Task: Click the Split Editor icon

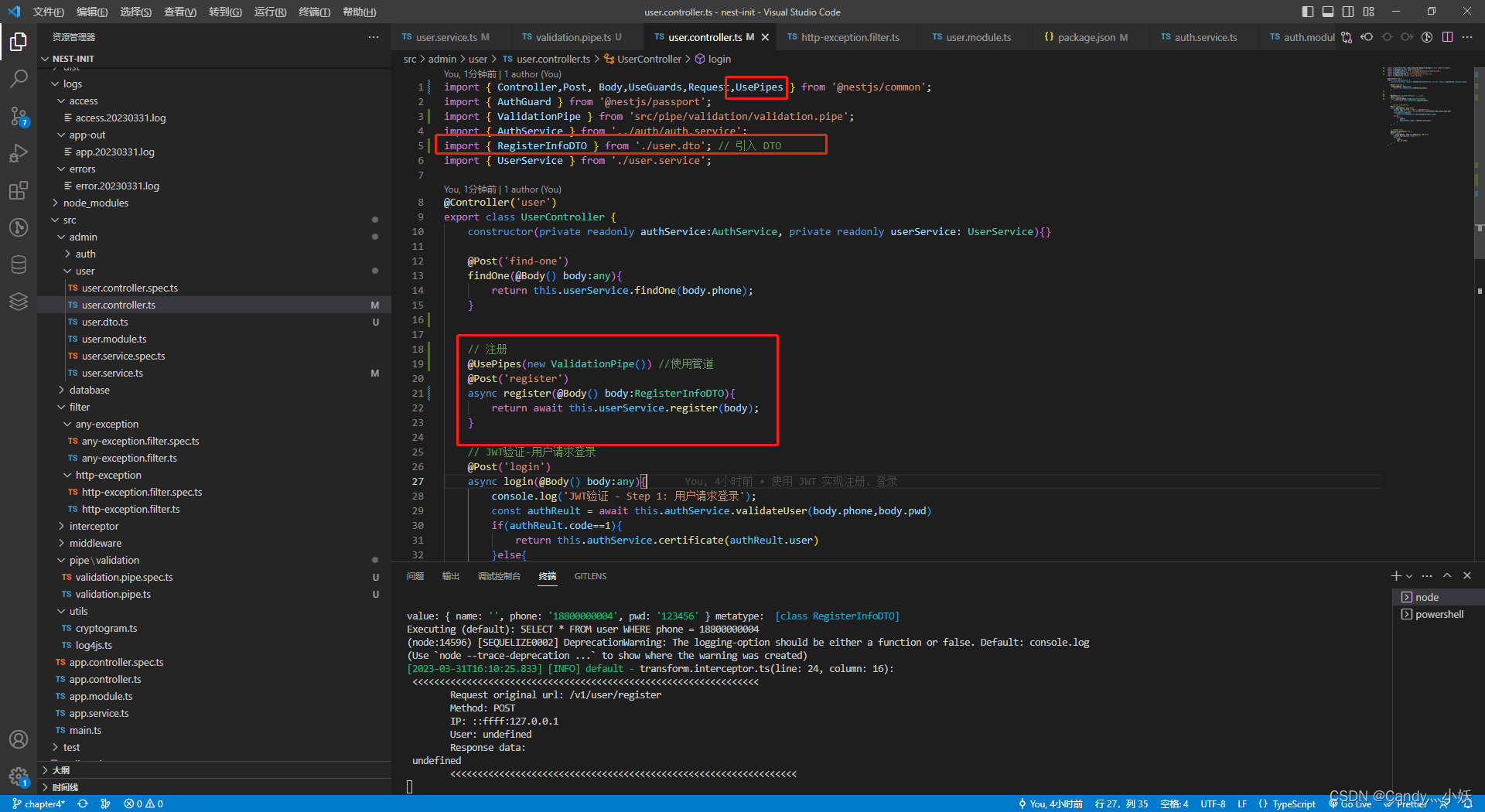Action: pyautogui.click(x=1448, y=36)
